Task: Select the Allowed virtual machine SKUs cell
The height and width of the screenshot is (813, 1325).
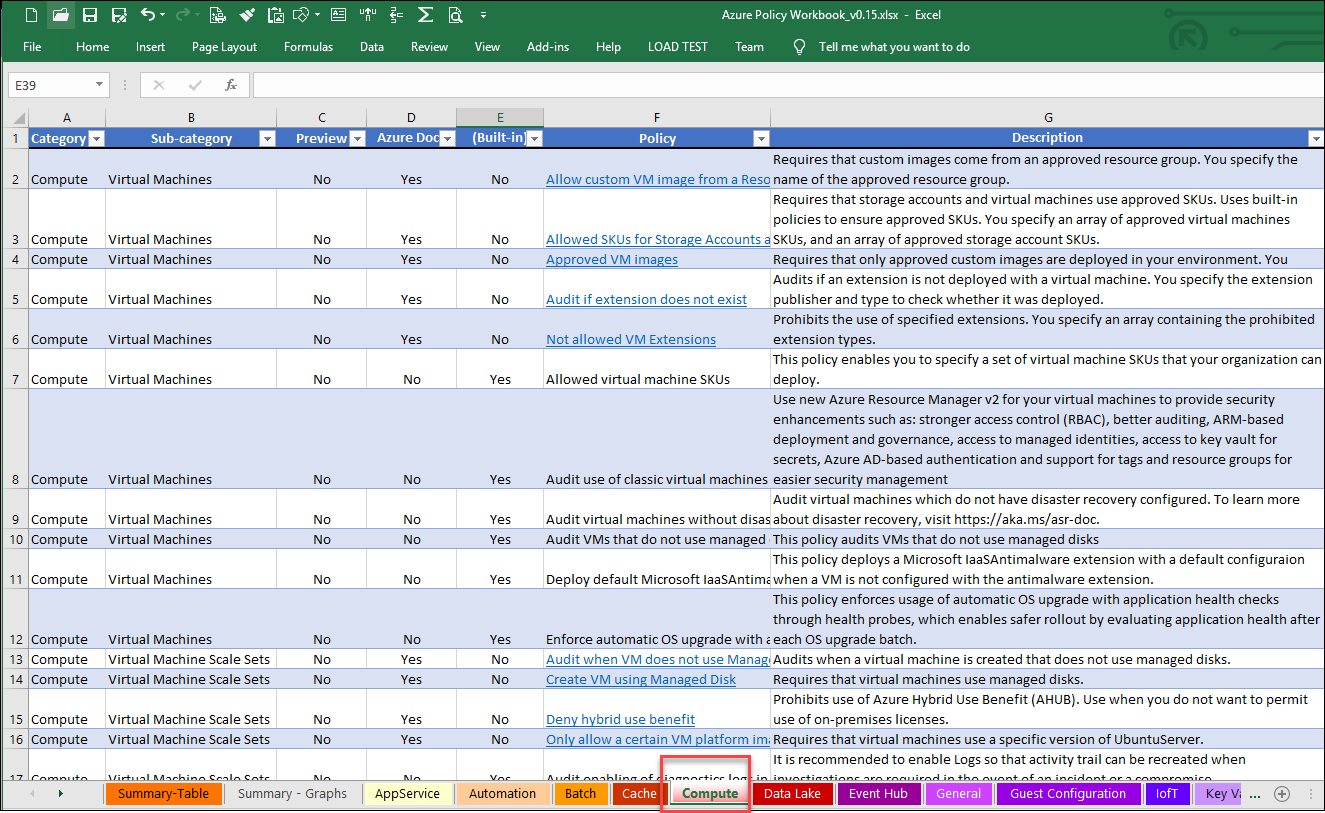Action: coord(657,369)
